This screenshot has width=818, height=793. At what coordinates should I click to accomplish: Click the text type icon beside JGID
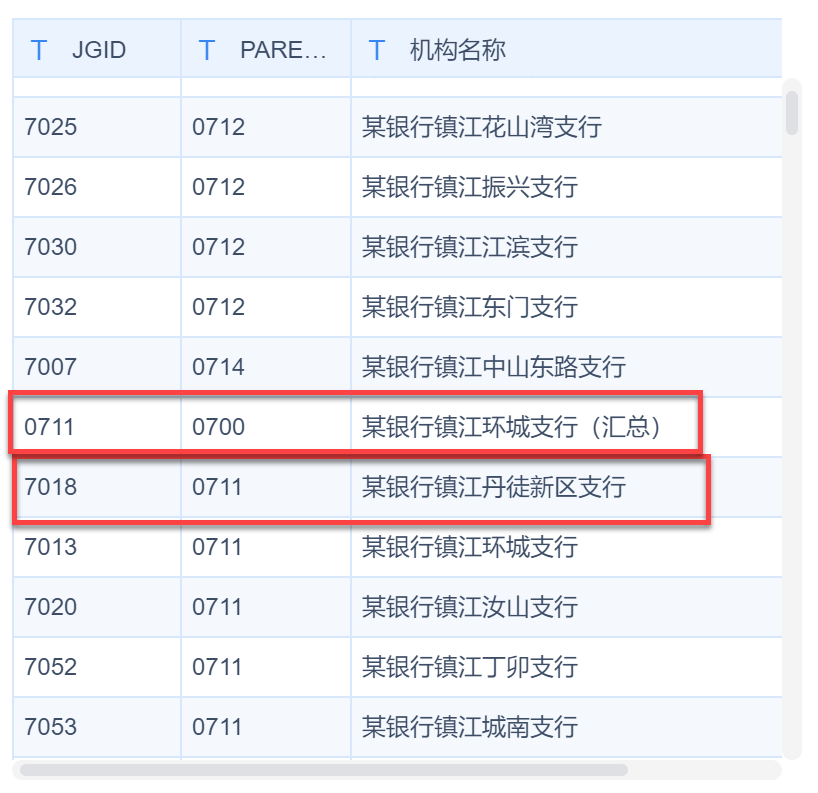[x=39, y=50]
